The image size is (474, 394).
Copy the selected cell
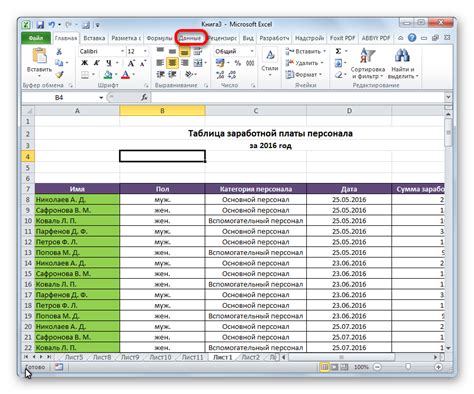[x=59, y=63]
